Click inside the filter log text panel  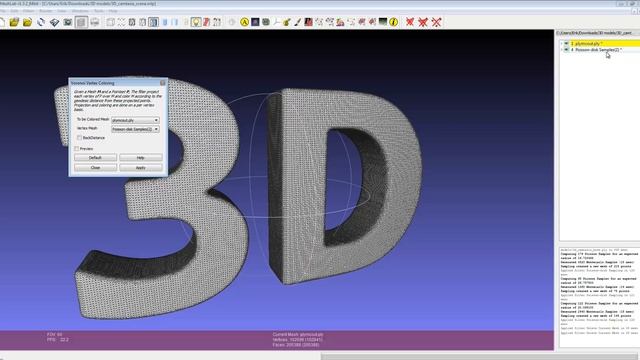(x=599, y=297)
